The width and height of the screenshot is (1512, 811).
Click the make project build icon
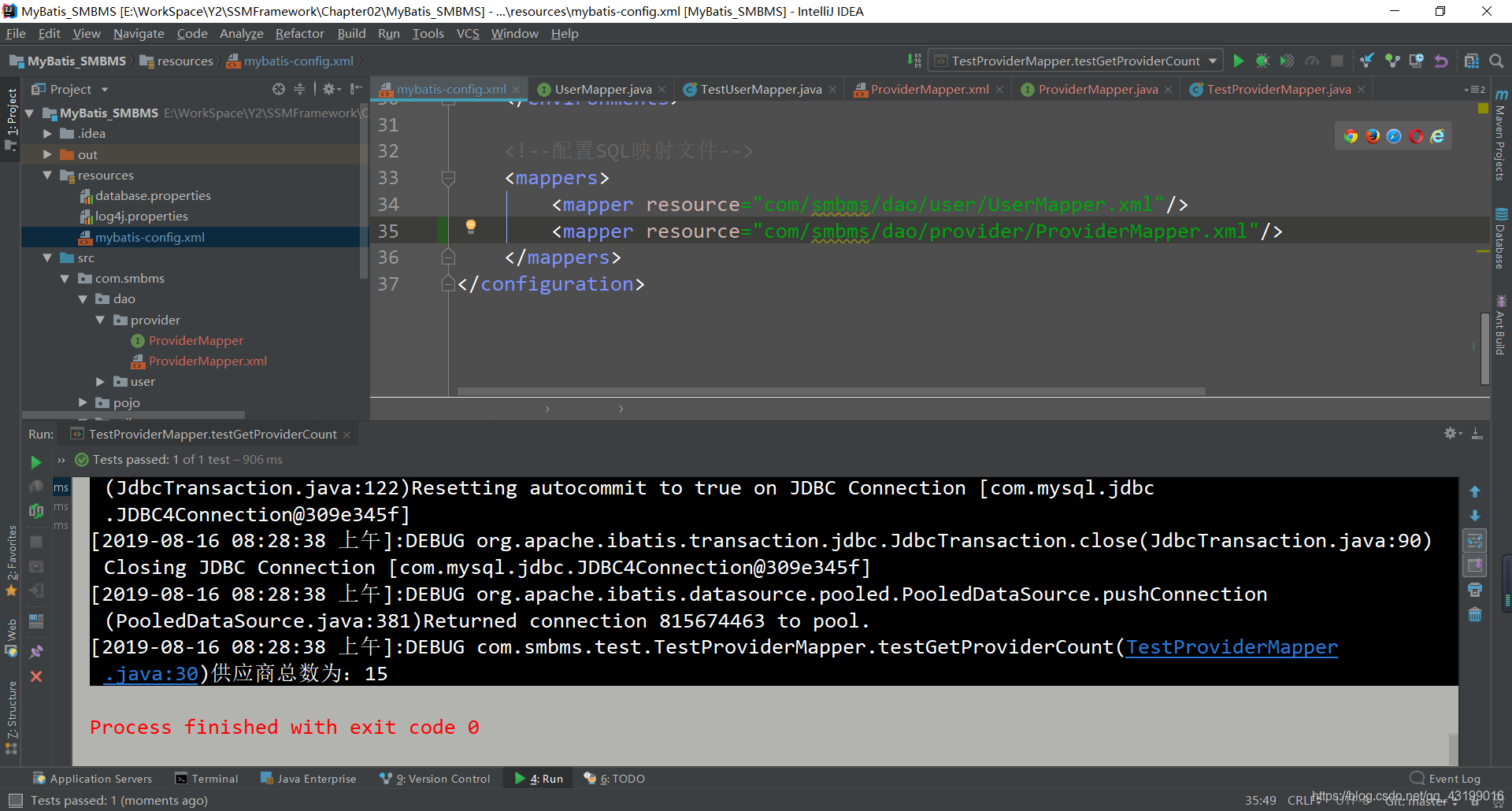913,61
